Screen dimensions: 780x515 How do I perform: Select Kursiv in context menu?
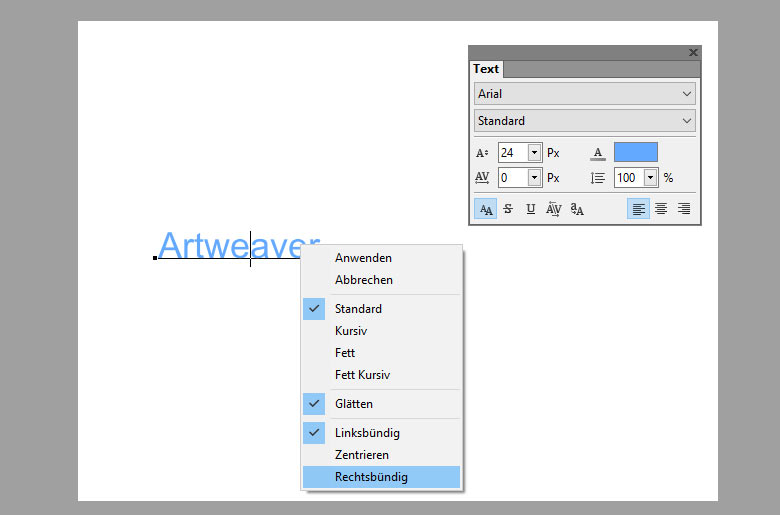[382, 330]
